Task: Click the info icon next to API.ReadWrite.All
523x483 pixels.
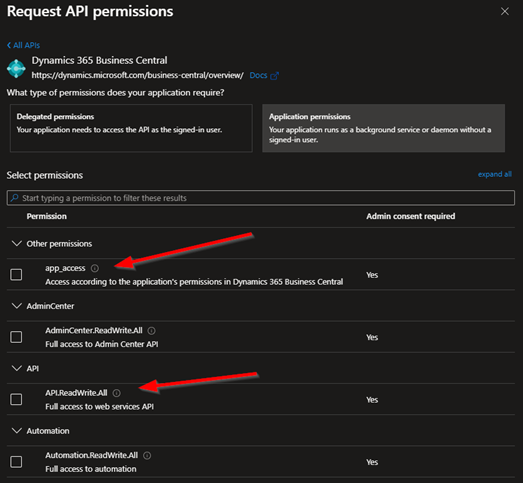Action: tap(116, 393)
